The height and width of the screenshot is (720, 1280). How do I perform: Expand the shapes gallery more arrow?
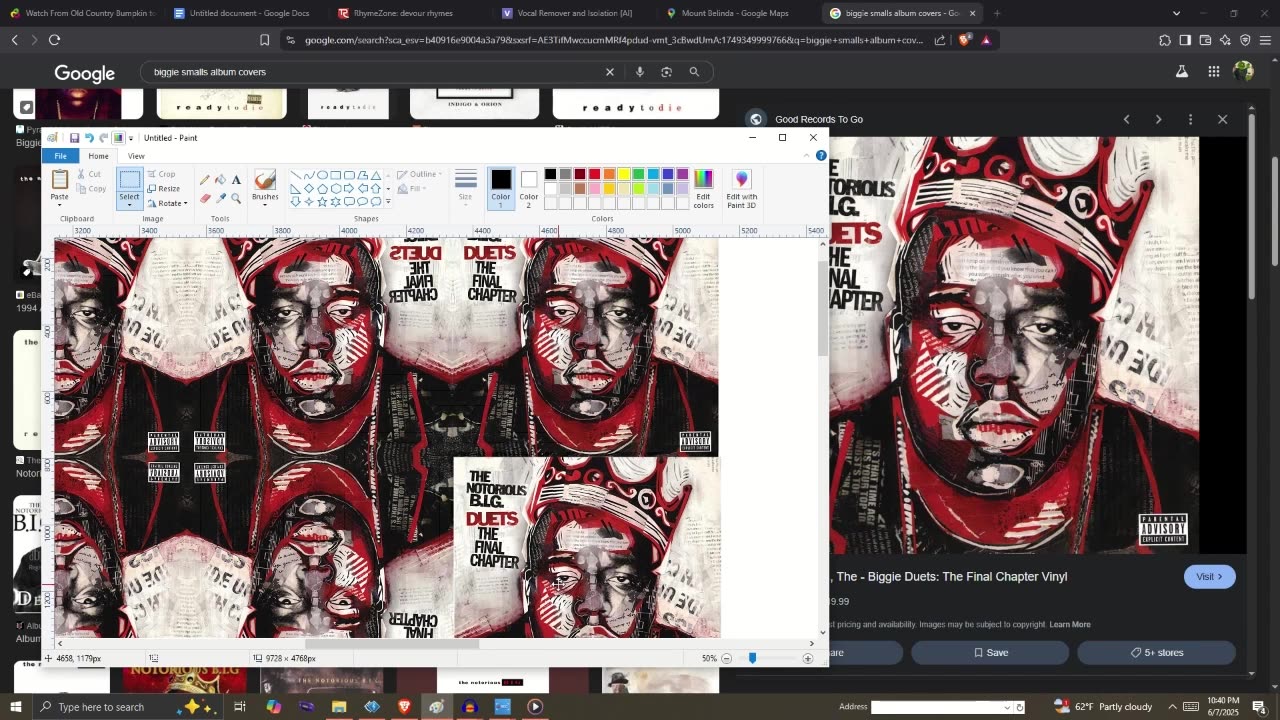tap(388, 202)
